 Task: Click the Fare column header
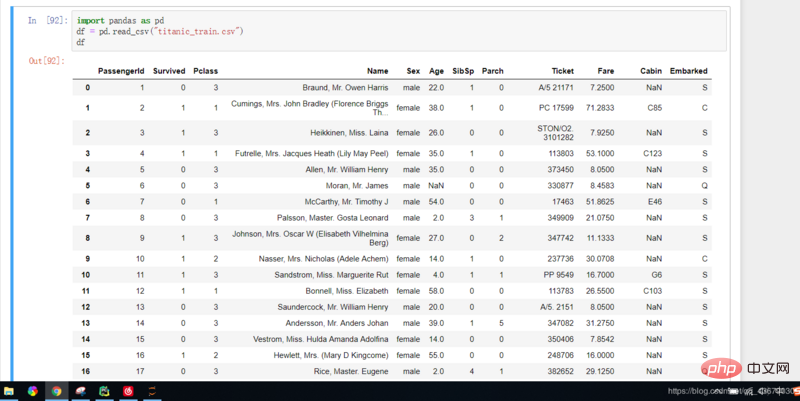(606, 71)
